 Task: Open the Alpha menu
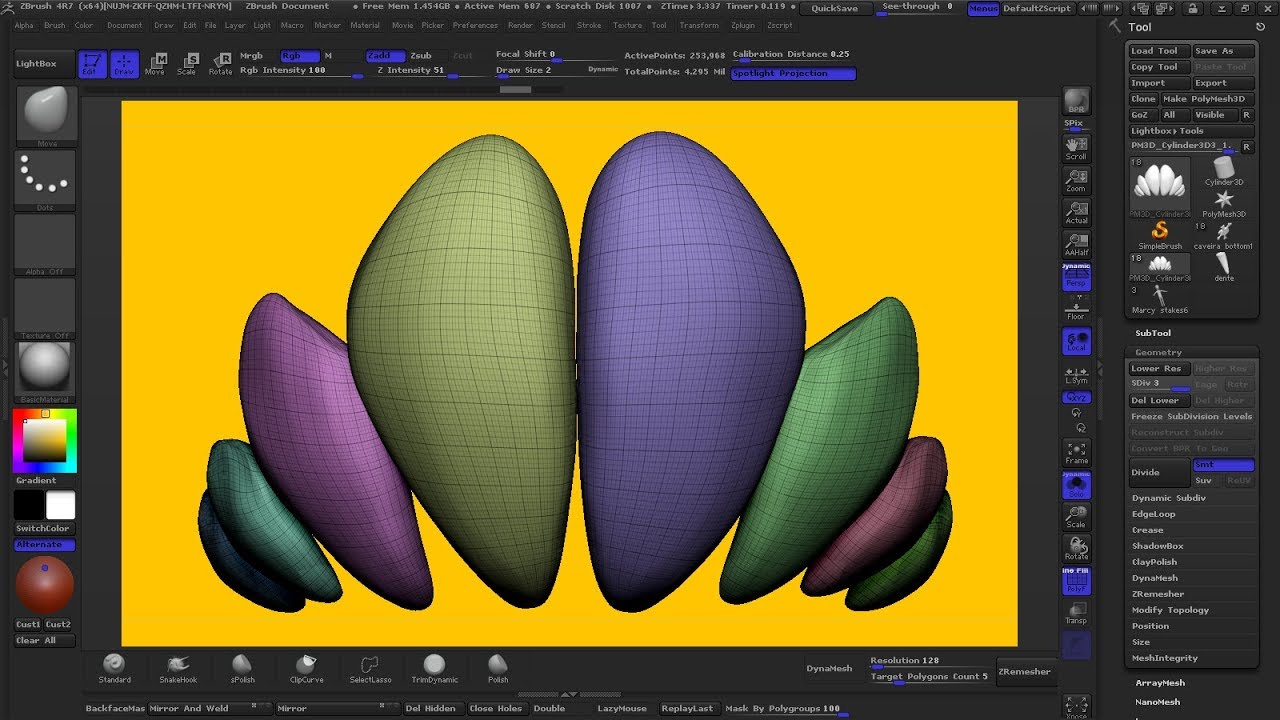point(23,25)
